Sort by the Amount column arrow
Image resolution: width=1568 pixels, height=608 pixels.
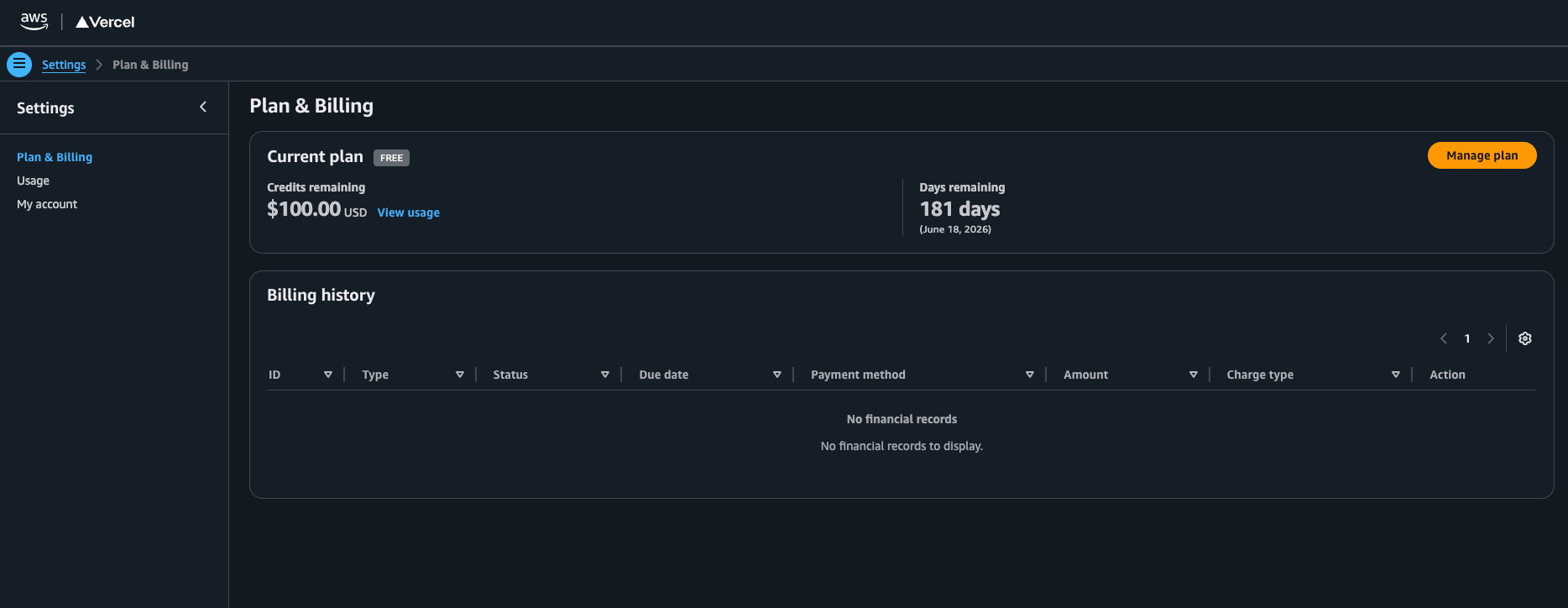coord(1194,375)
